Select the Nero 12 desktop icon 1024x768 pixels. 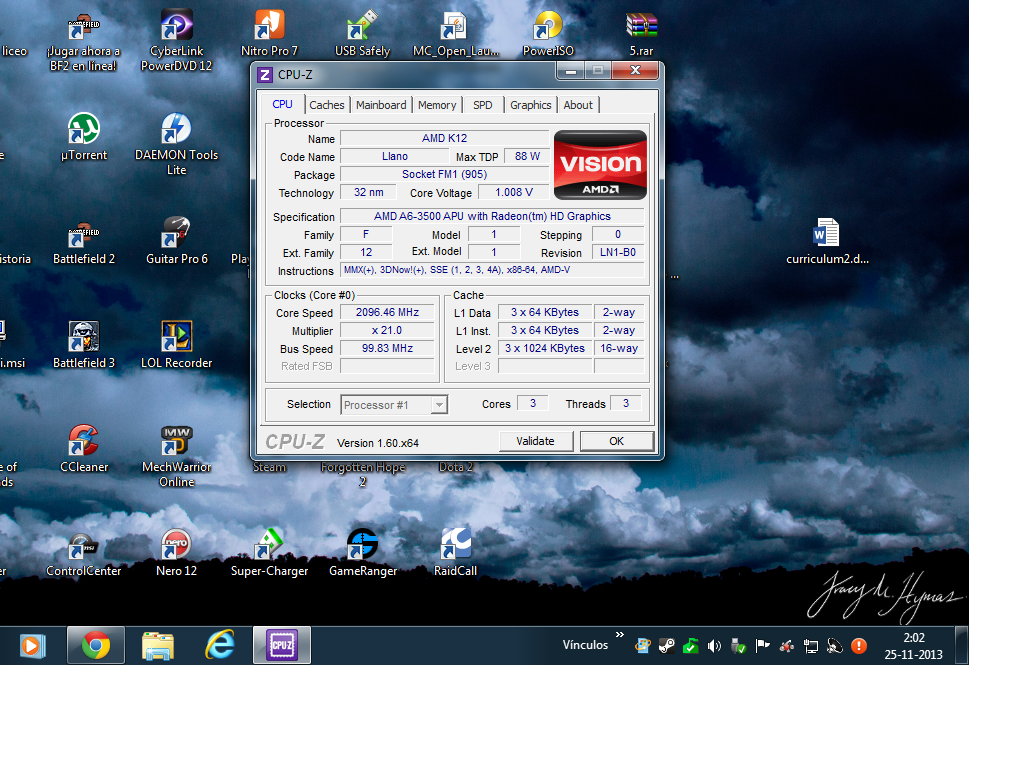(176, 553)
